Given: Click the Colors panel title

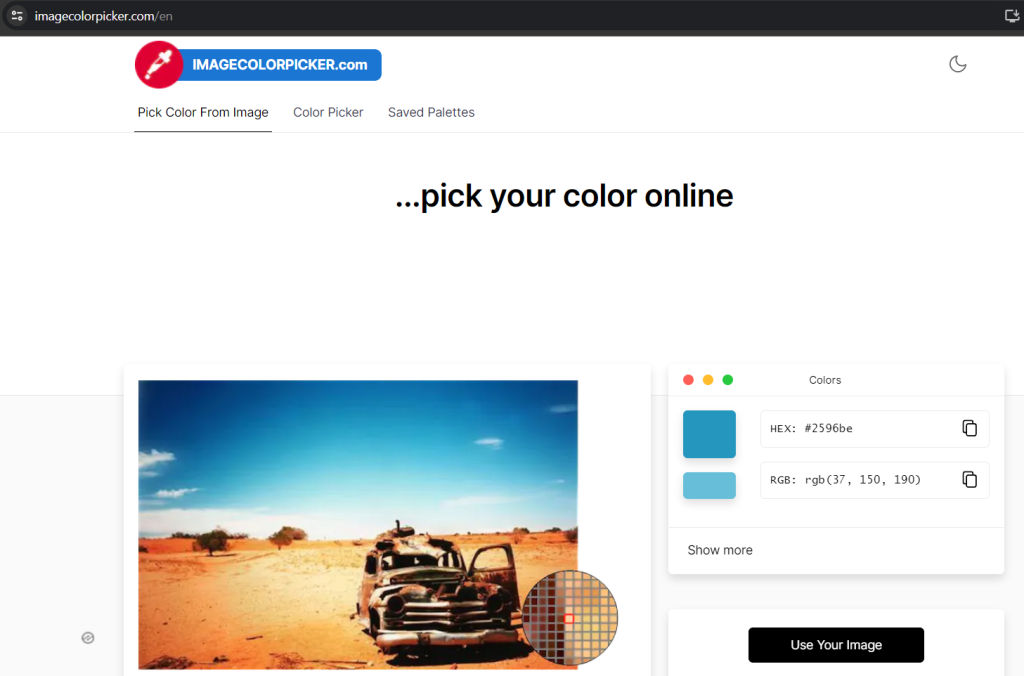Looking at the screenshot, I should coord(825,380).
